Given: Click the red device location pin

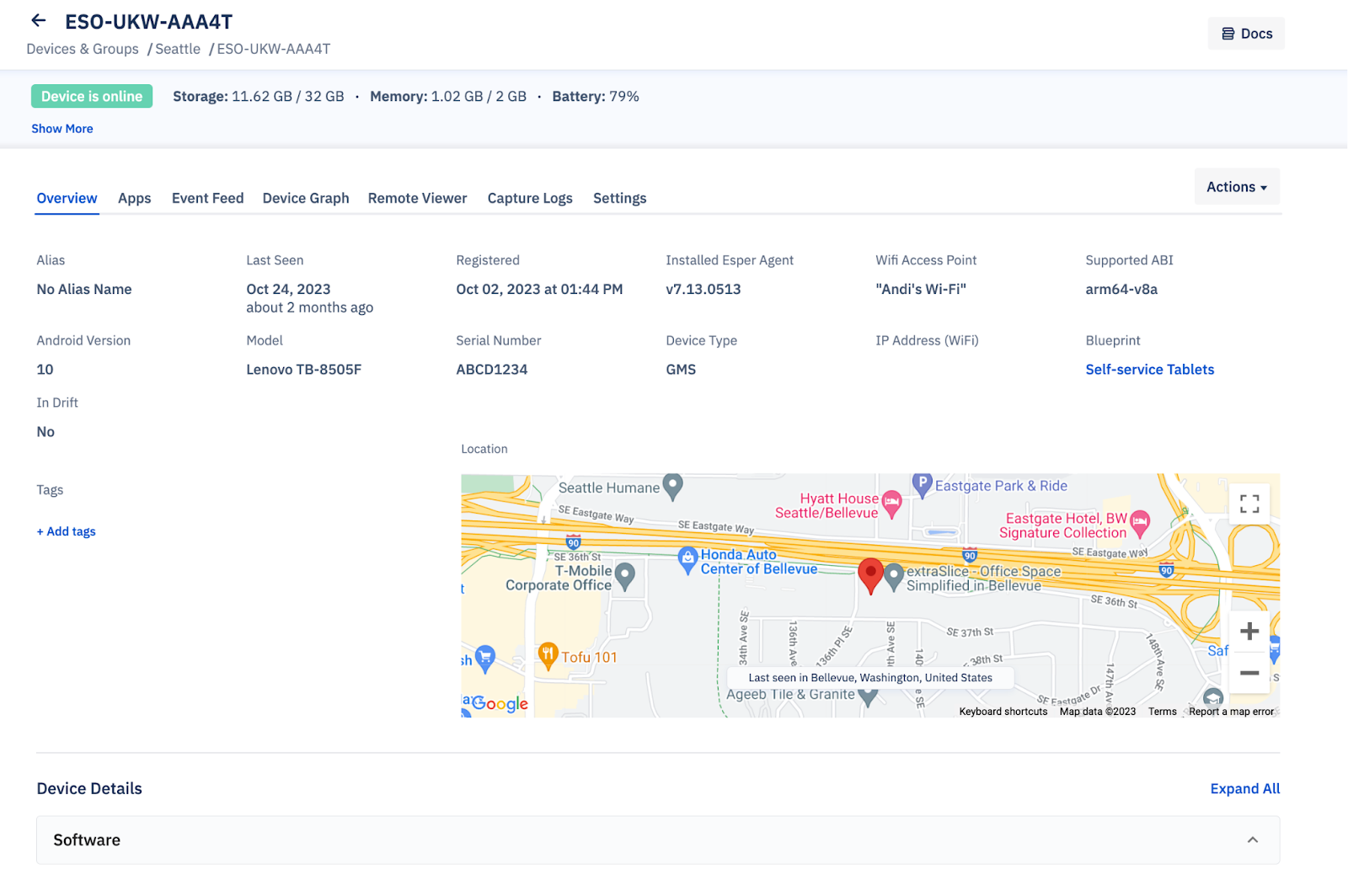Looking at the screenshot, I should (x=870, y=575).
